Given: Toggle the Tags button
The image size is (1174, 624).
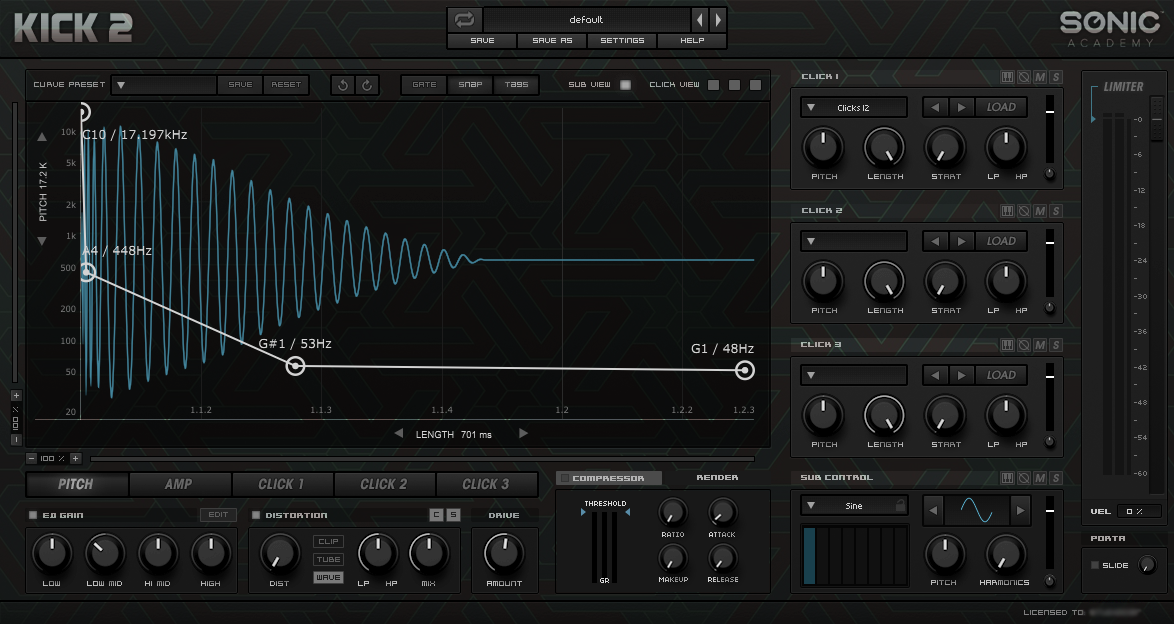Looking at the screenshot, I should [516, 85].
